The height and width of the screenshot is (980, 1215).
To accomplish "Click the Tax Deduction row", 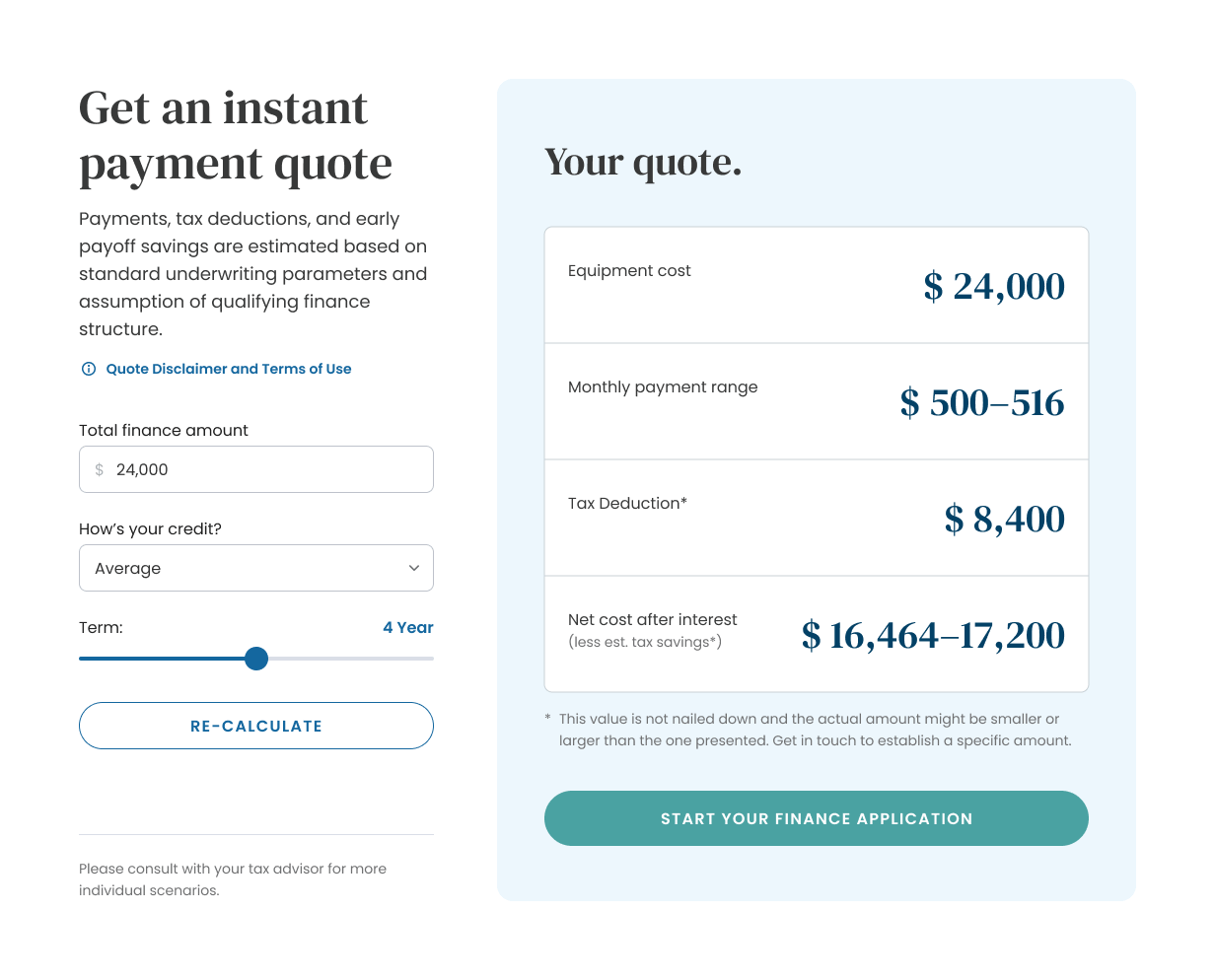I will [x=817, y=518].
